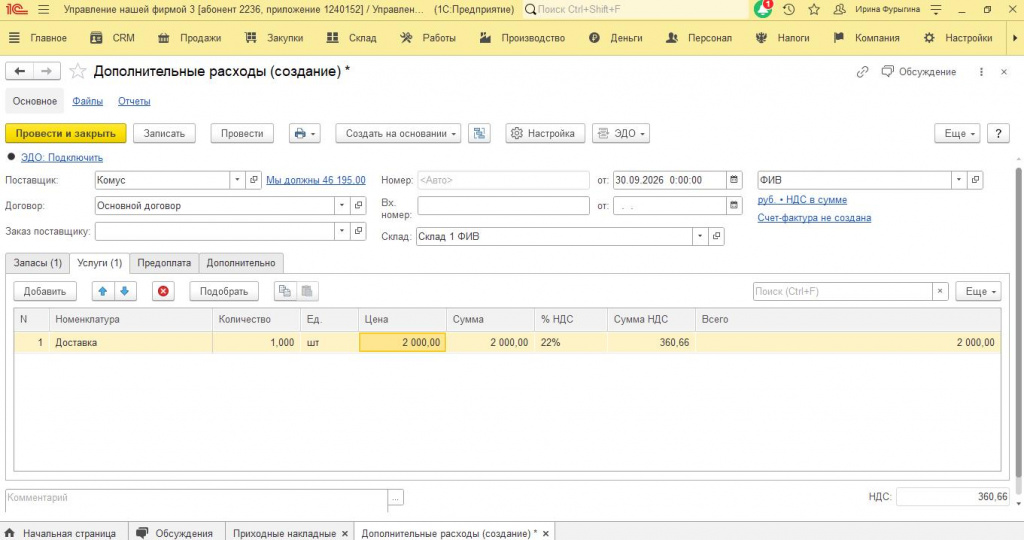
Task: Open the руб. • НДС в сумме link
Action: [x=802, y=200]
